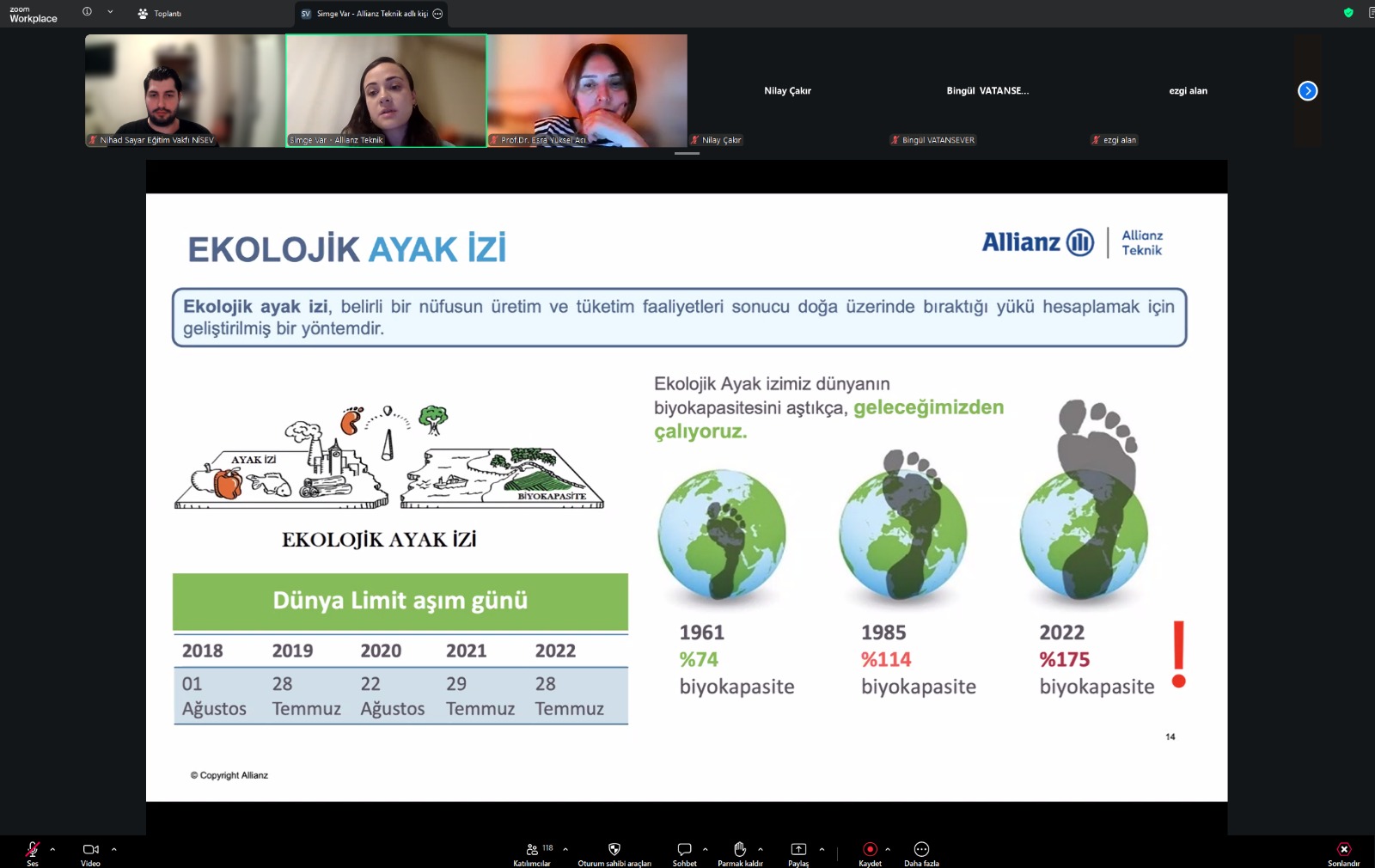Expand audio options arrow next to Ses
Screen dimensions: 1375x868
52,849
